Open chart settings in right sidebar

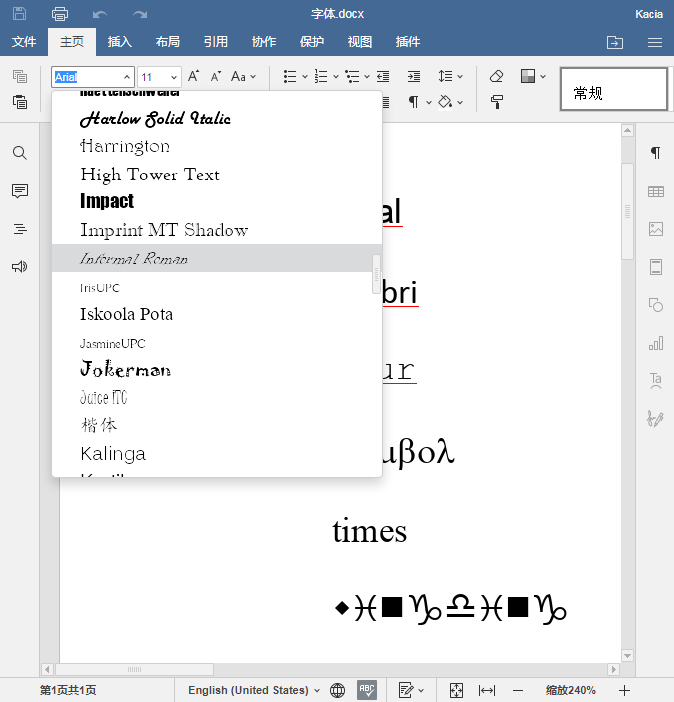click(x=656, y=343)
